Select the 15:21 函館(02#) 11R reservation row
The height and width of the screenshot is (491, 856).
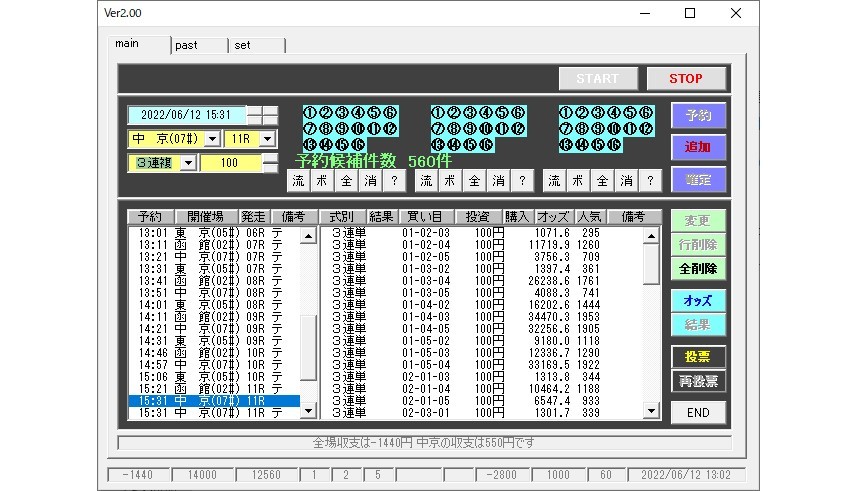click(214, 389)
